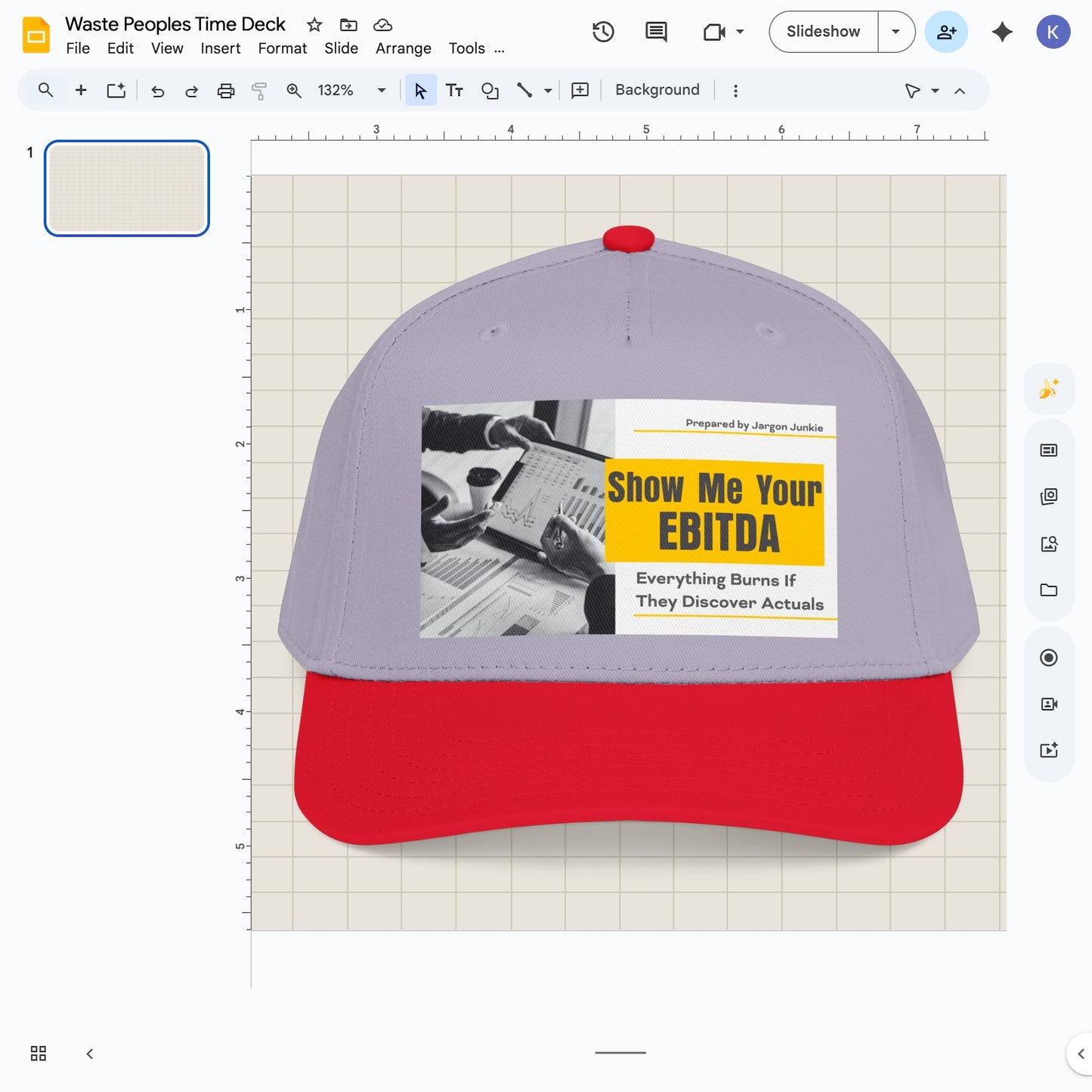Viewport: 1092px width, 1092px height.
Task: Start the Slideshow
Action: point(824,32)
